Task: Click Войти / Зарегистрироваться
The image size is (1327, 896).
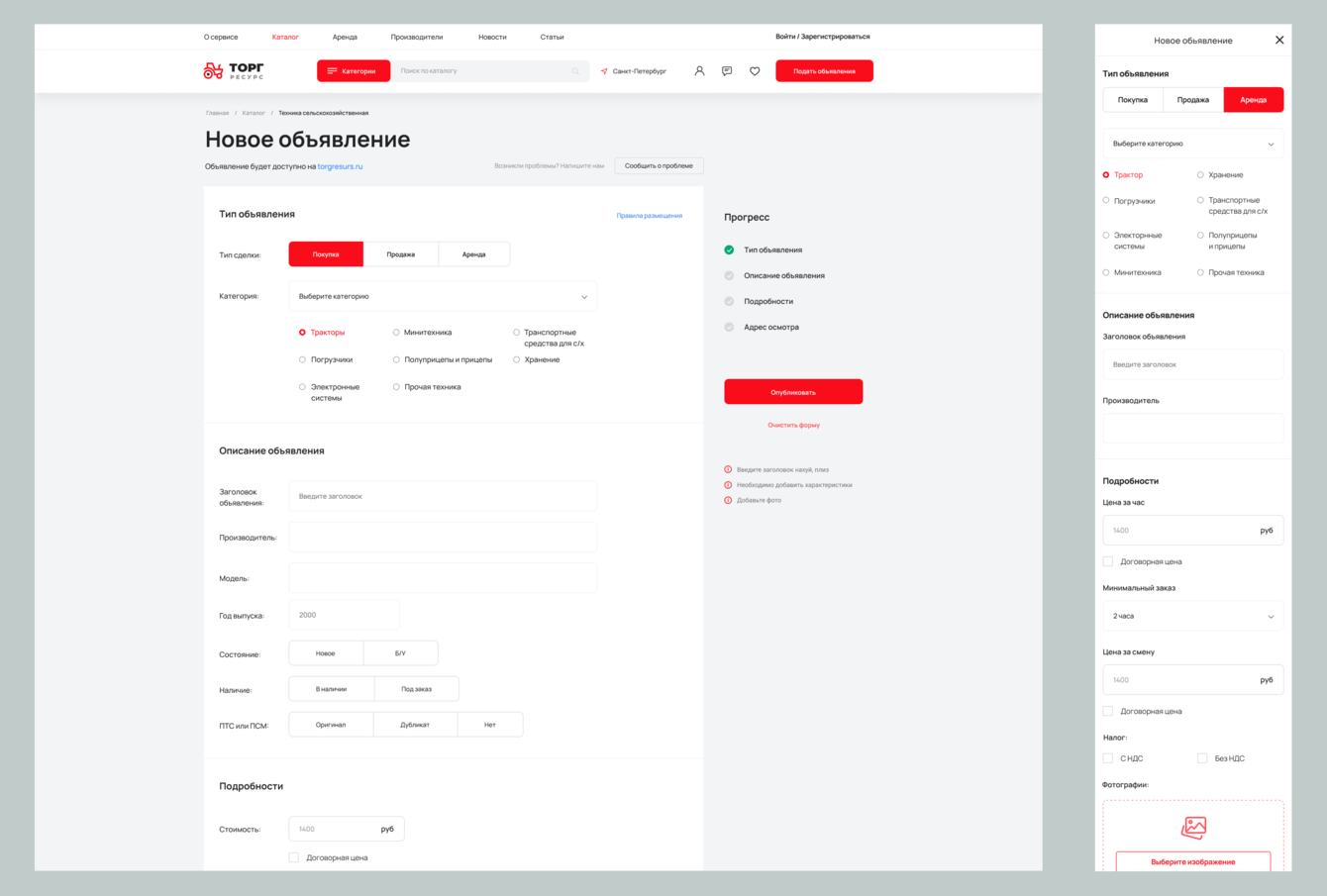Action: [x=823, y=37]
